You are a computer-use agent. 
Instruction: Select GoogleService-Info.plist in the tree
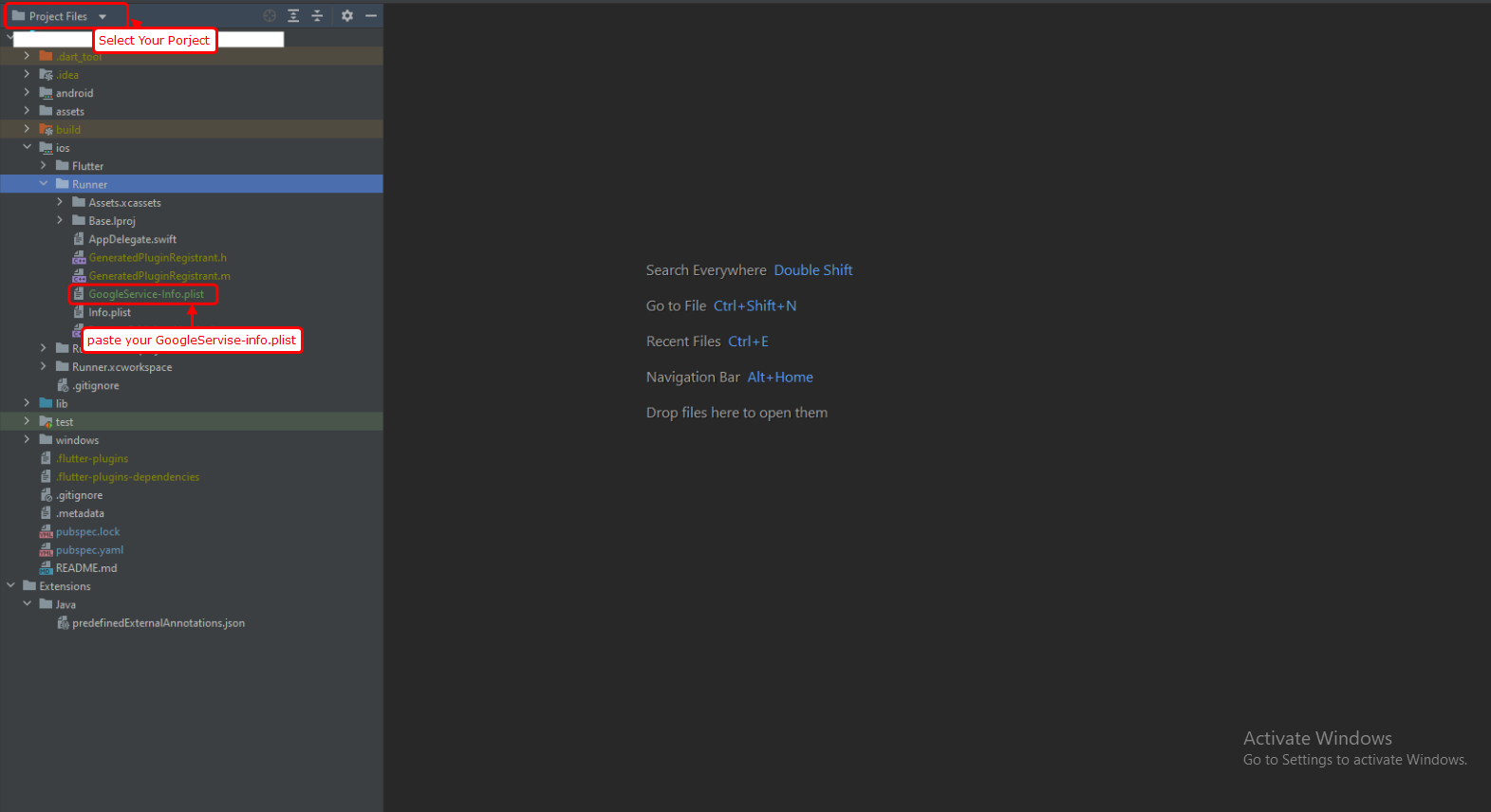146,294
